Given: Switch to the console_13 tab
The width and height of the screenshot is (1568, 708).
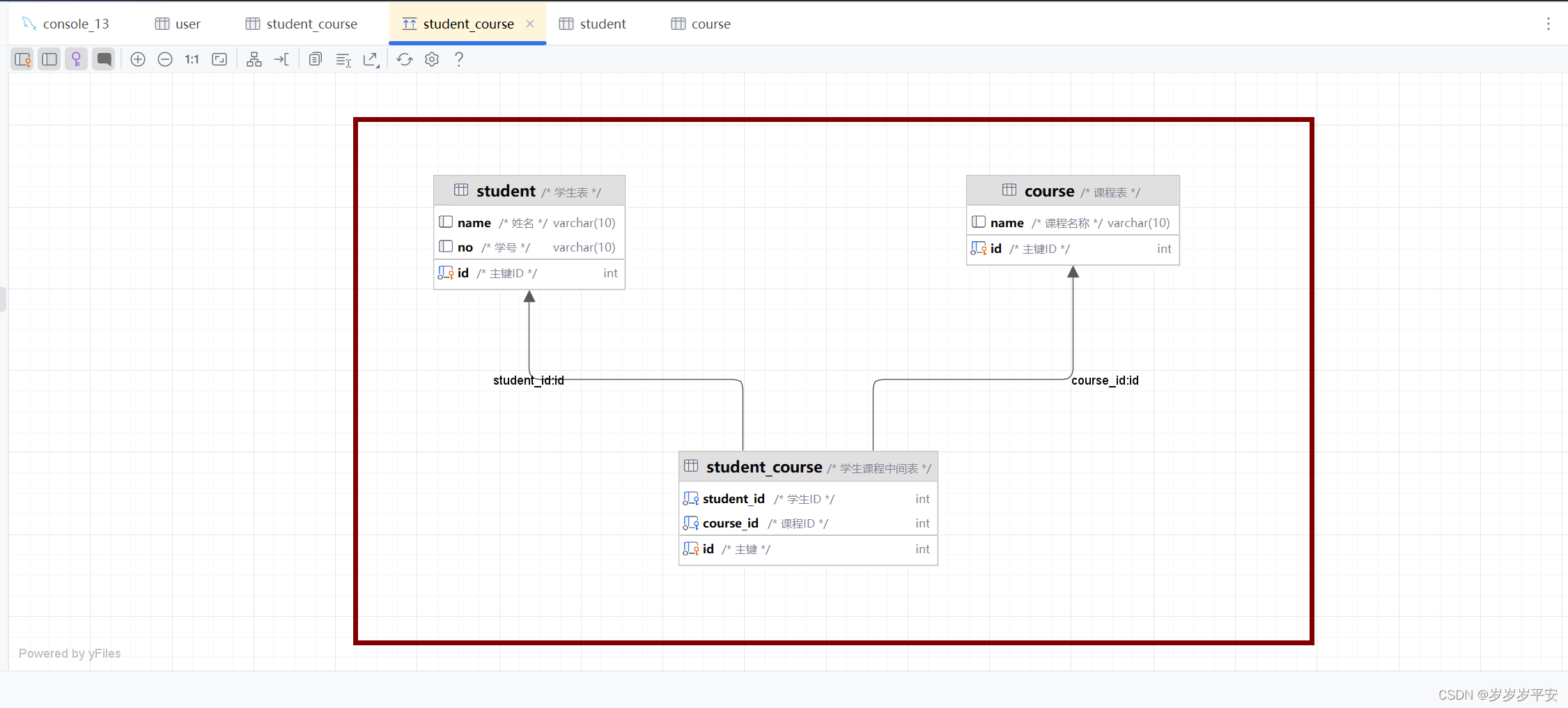Looking at the screenshot, I should coord(66,24).
